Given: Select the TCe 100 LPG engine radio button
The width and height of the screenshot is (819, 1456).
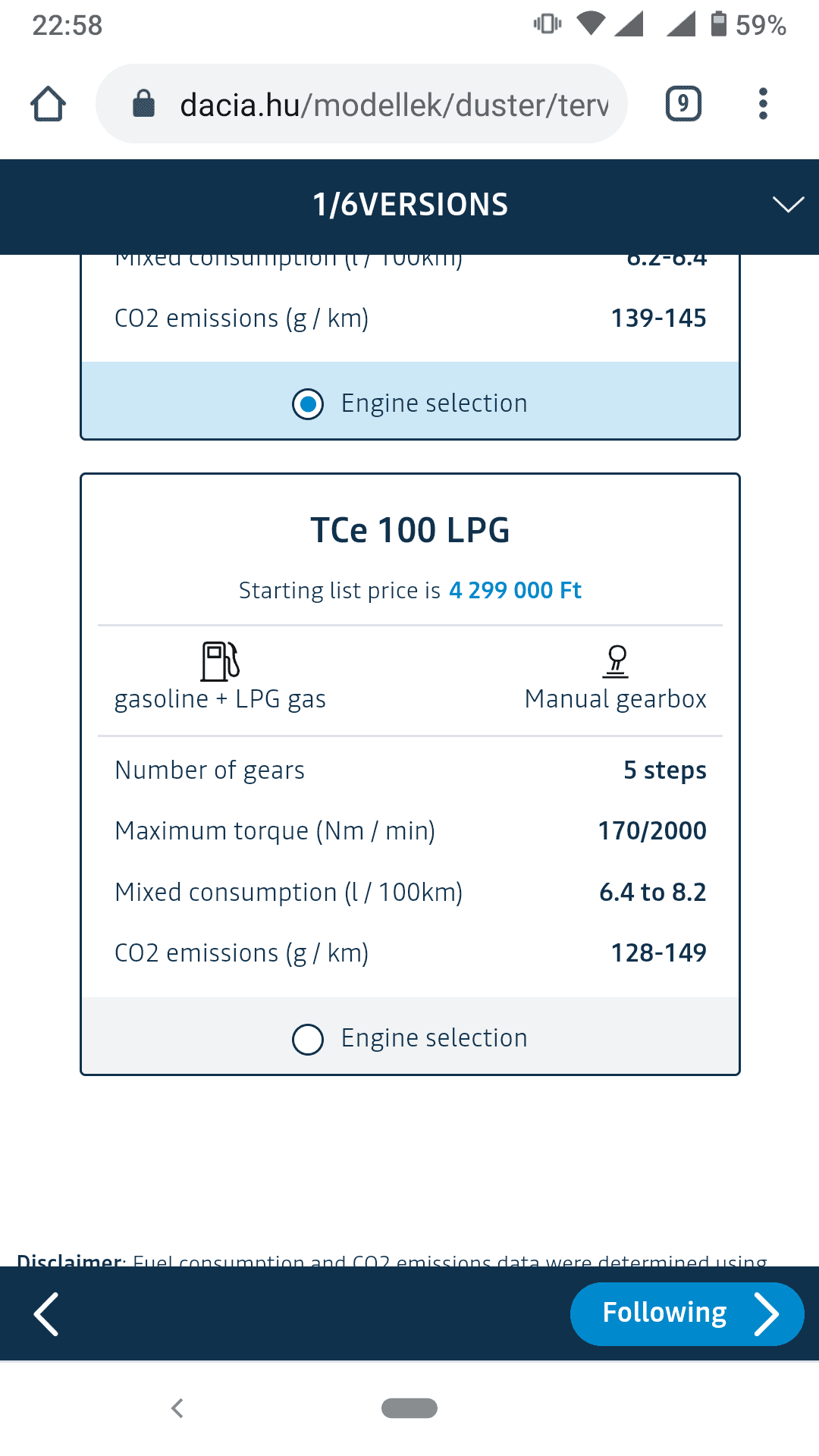Looking at the screenshot, I should 308,1039.
